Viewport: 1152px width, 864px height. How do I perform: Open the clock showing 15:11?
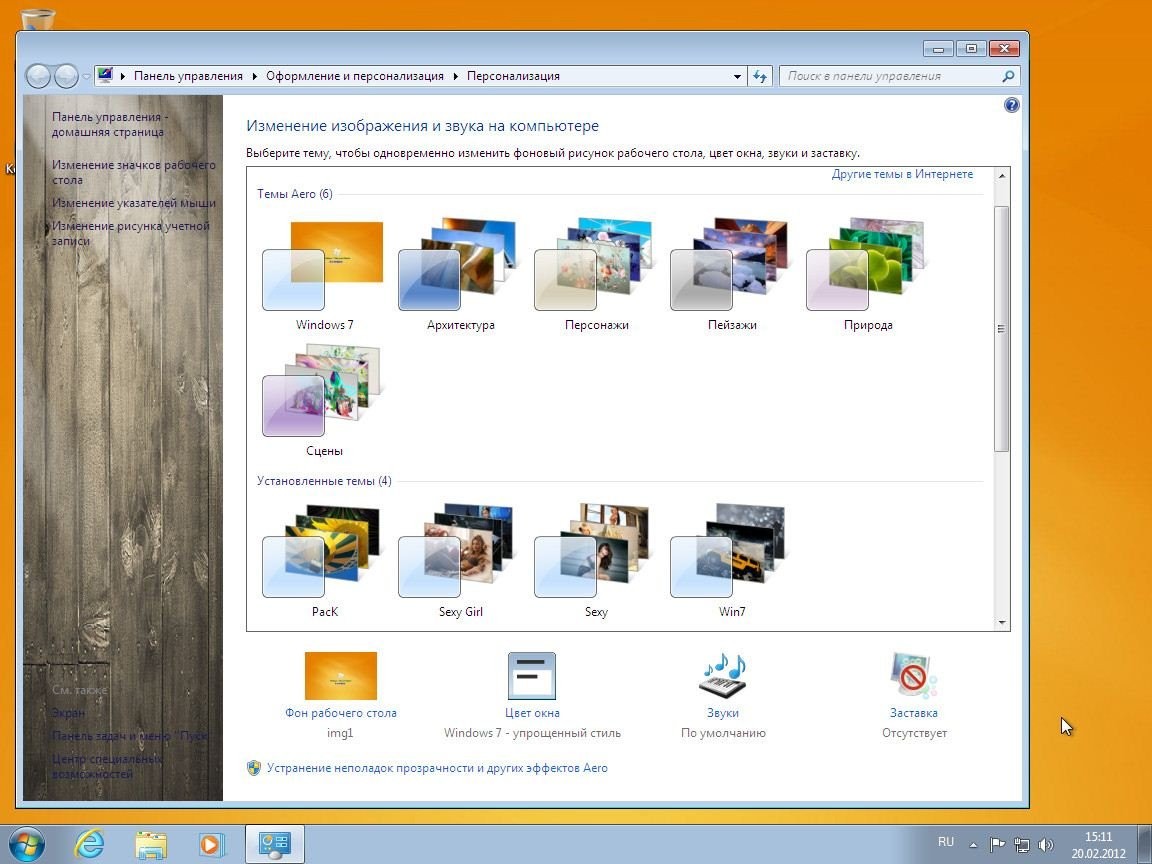point(1098,845)
